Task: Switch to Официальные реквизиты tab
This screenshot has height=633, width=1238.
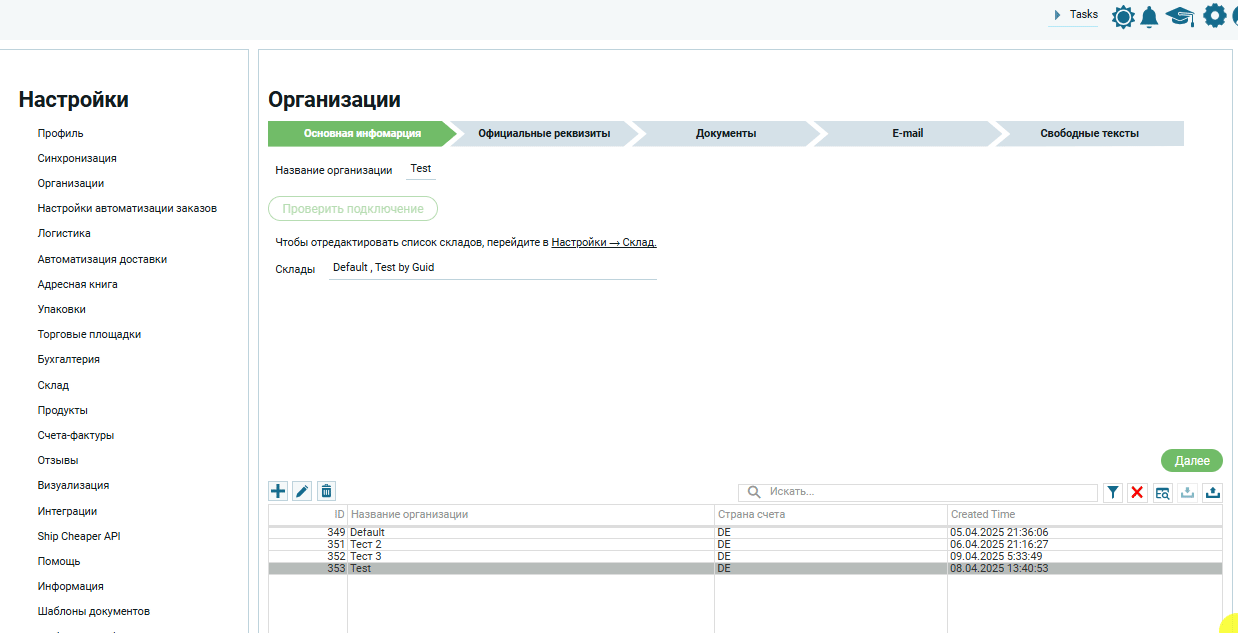Action: tap(543, 134)
